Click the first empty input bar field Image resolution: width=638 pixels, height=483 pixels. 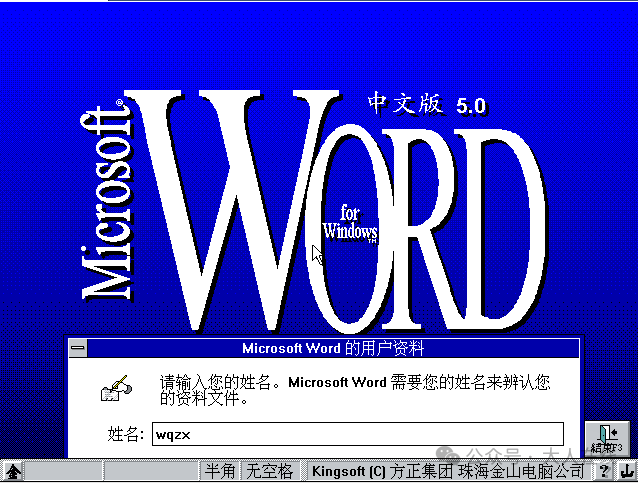[63, 471]
